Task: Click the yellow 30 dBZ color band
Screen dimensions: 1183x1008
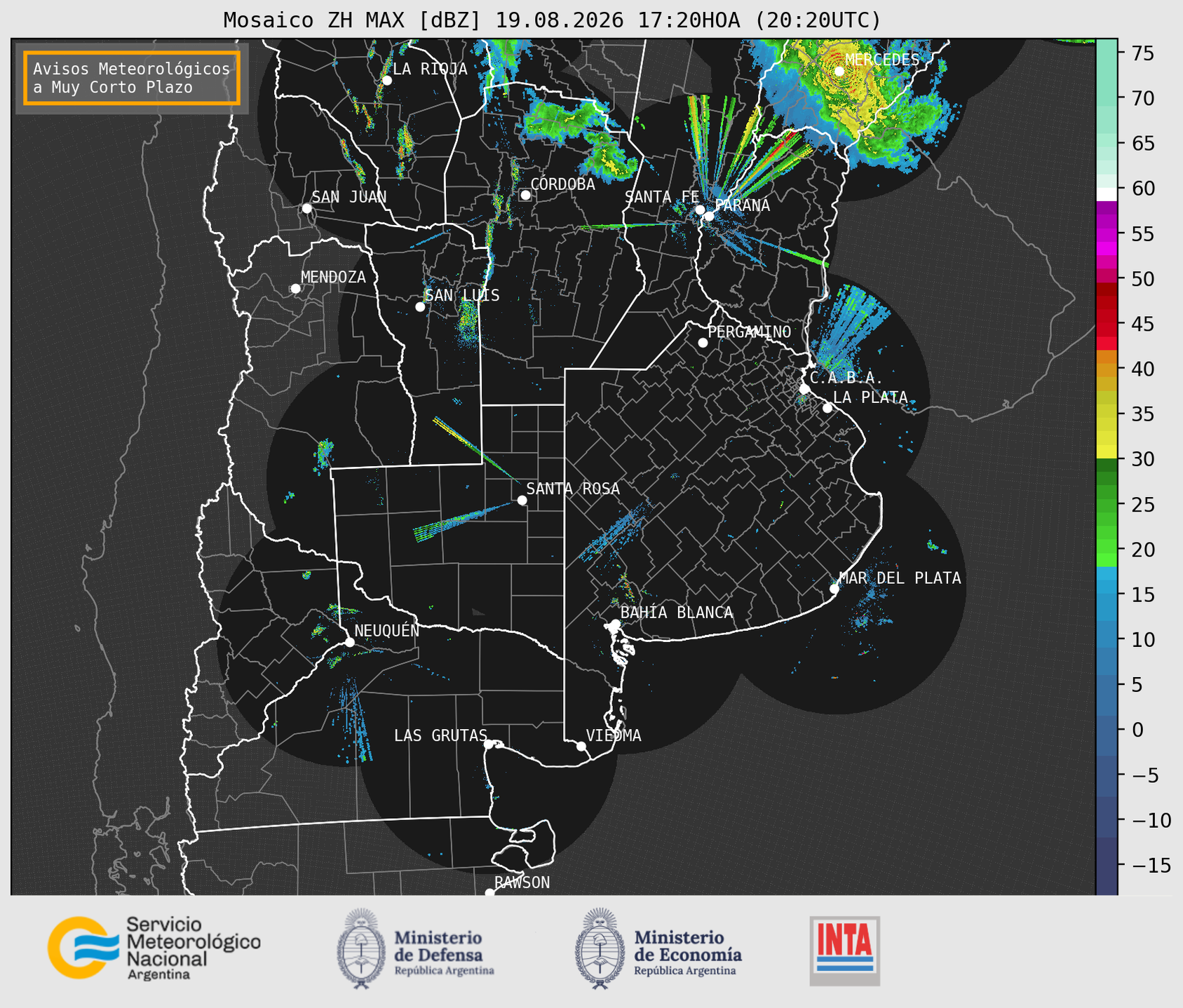Action: coord(1107,454)
